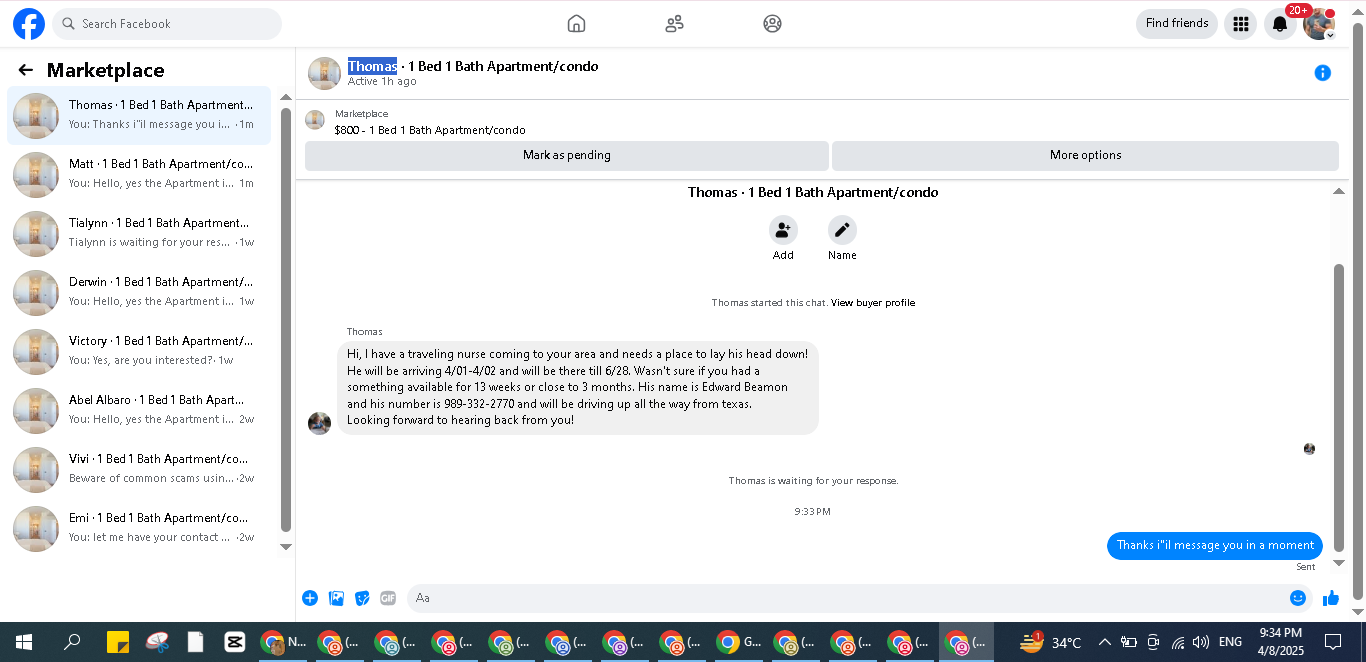The height and width of the screenshot is (662, 1366).
Task: Open the apps grid menu
Action: point(1240,24)
